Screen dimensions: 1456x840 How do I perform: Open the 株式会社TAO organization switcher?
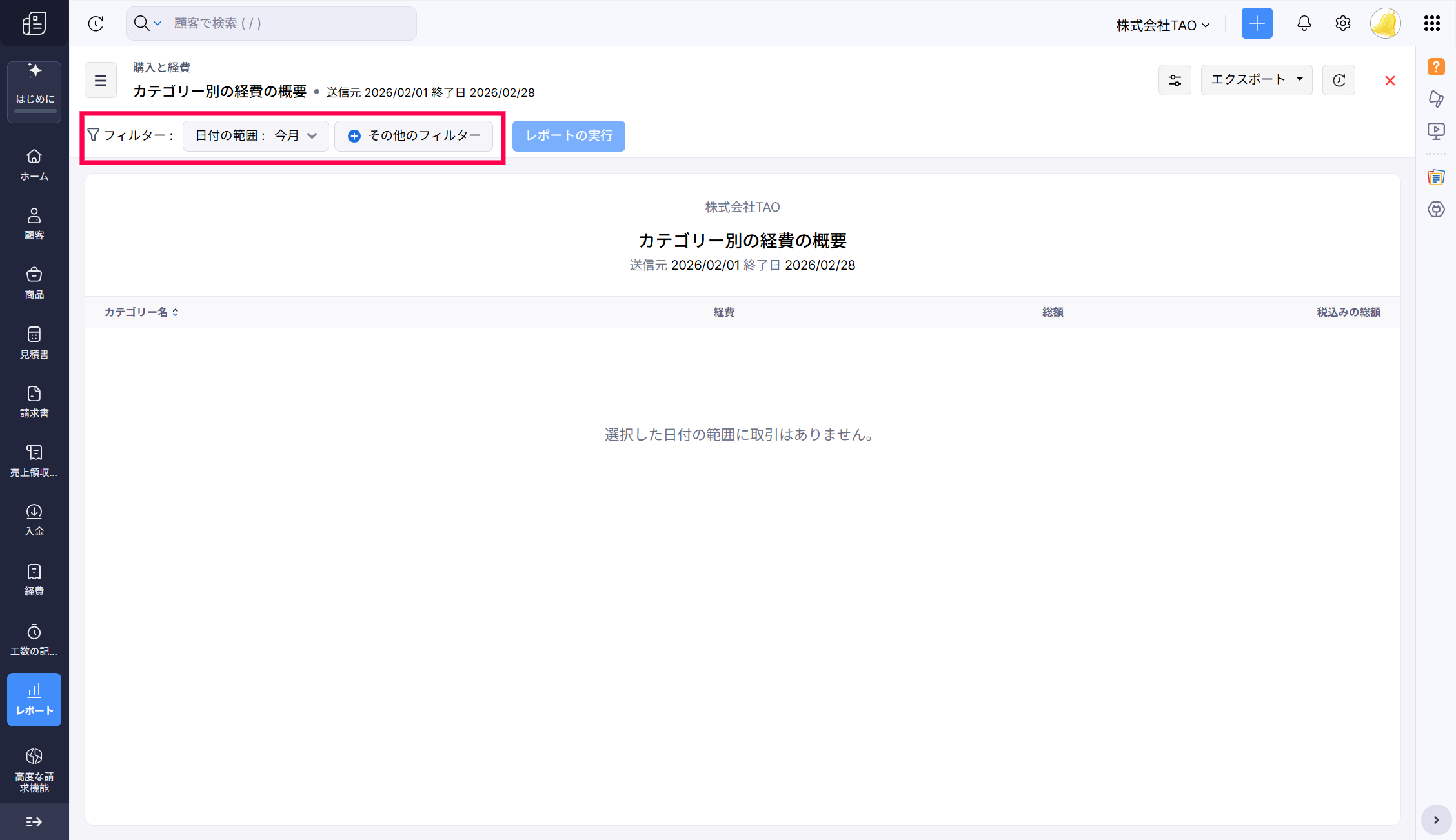point(1162,25)
